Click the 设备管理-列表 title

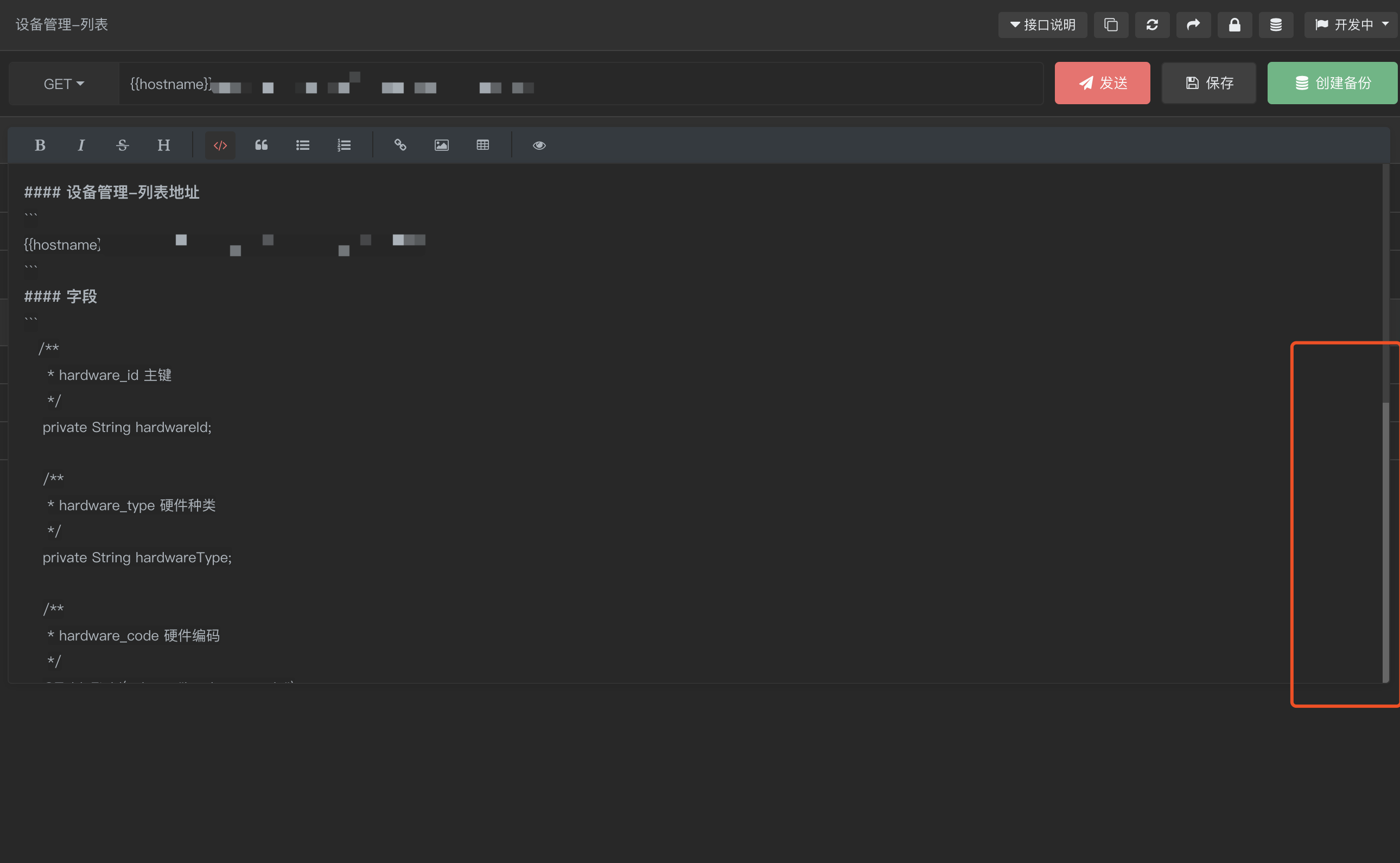(62, 24)
